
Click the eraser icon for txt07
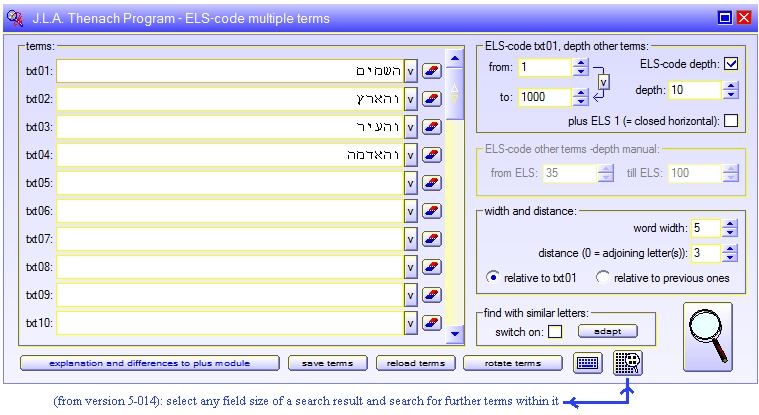(x=432, y=239)
